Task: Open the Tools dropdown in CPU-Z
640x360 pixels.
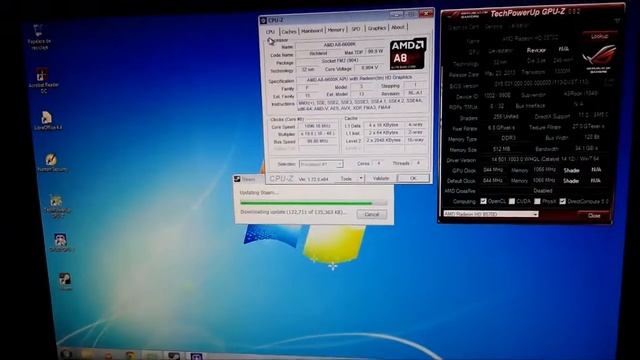Action: 351,179
